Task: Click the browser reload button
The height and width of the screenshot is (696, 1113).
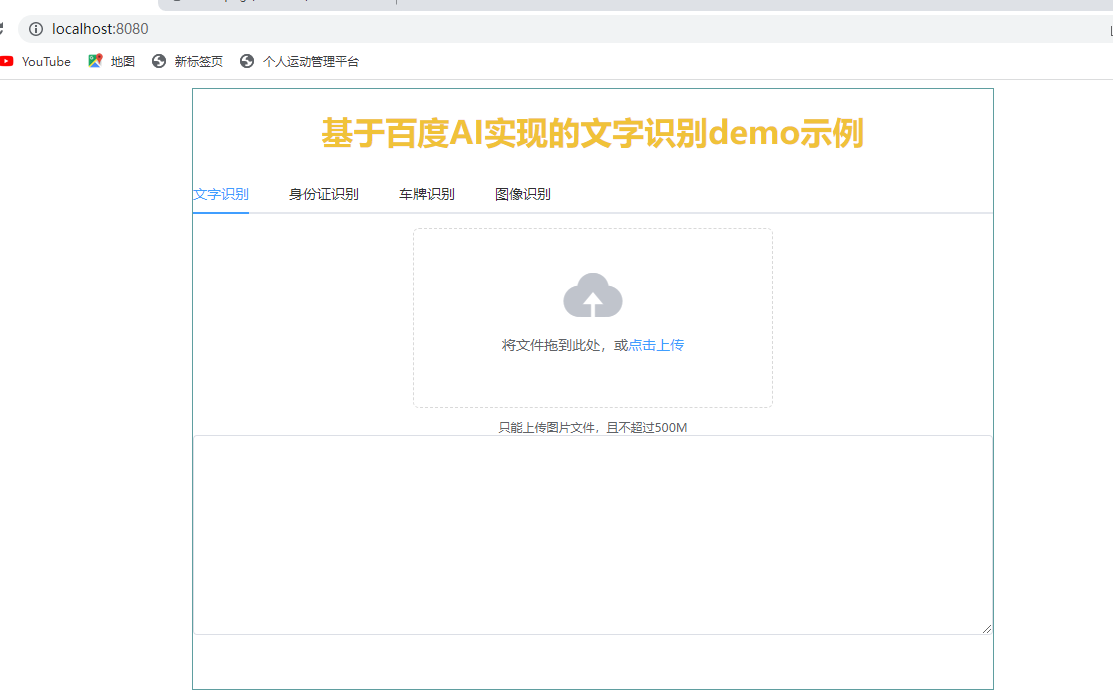Action: (x=3, y=29)
